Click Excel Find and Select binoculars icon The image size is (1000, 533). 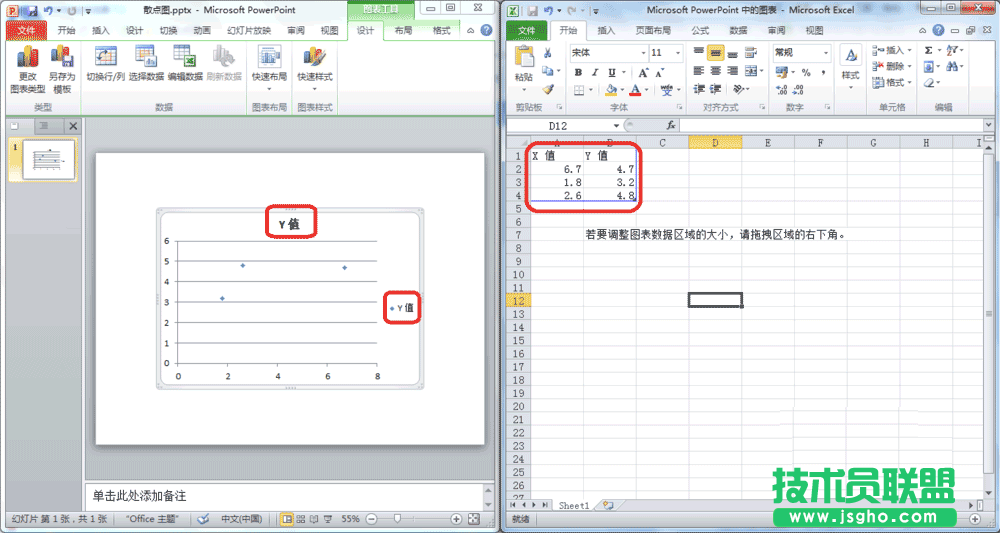point(953,66)
